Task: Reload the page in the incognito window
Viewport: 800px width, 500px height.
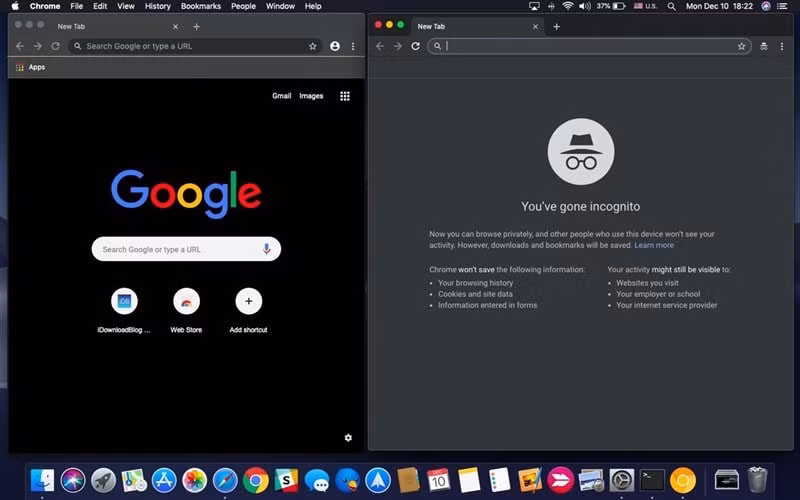Action: (x=415, y=46)
